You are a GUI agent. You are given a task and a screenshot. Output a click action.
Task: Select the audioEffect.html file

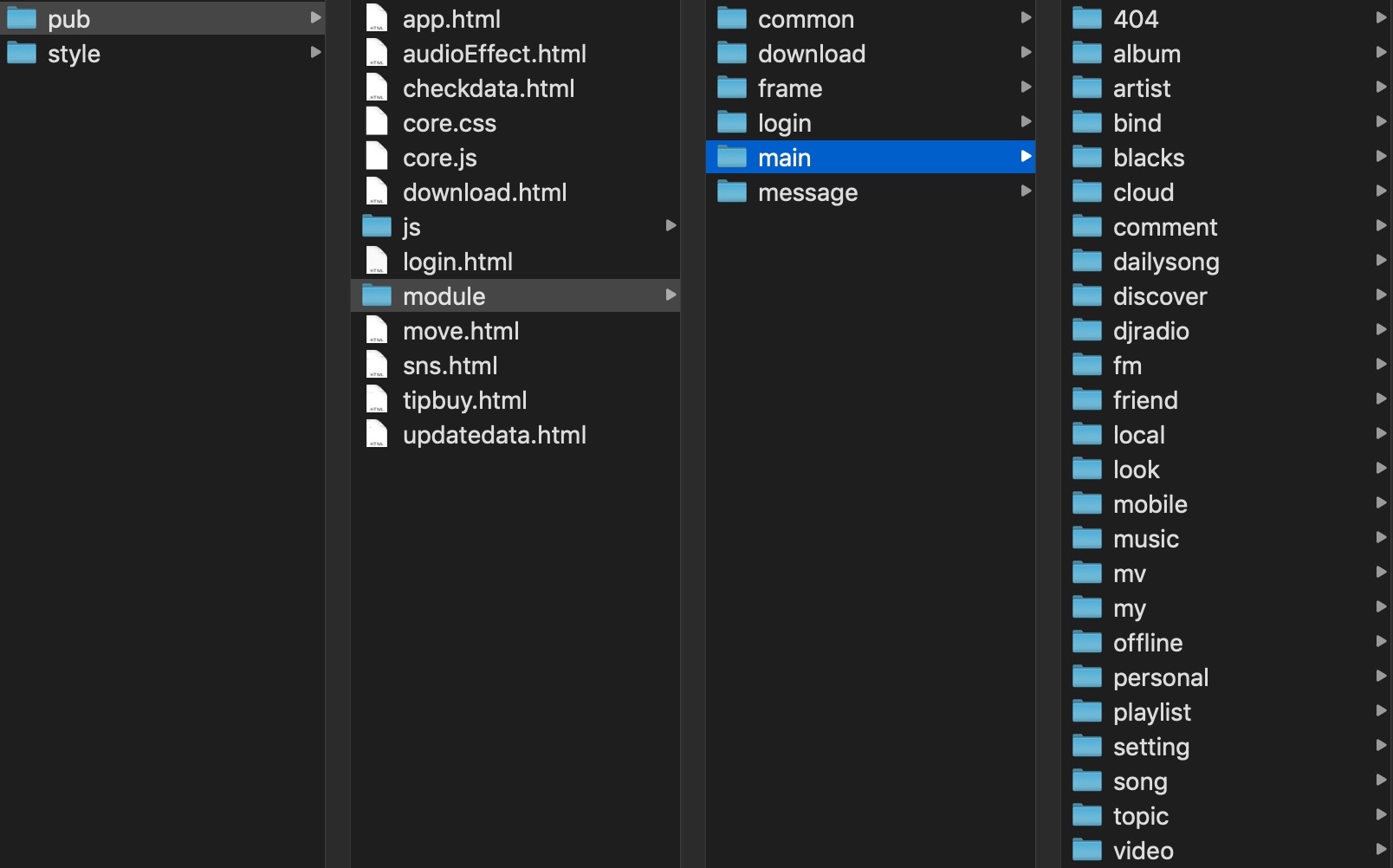point(494,54)
